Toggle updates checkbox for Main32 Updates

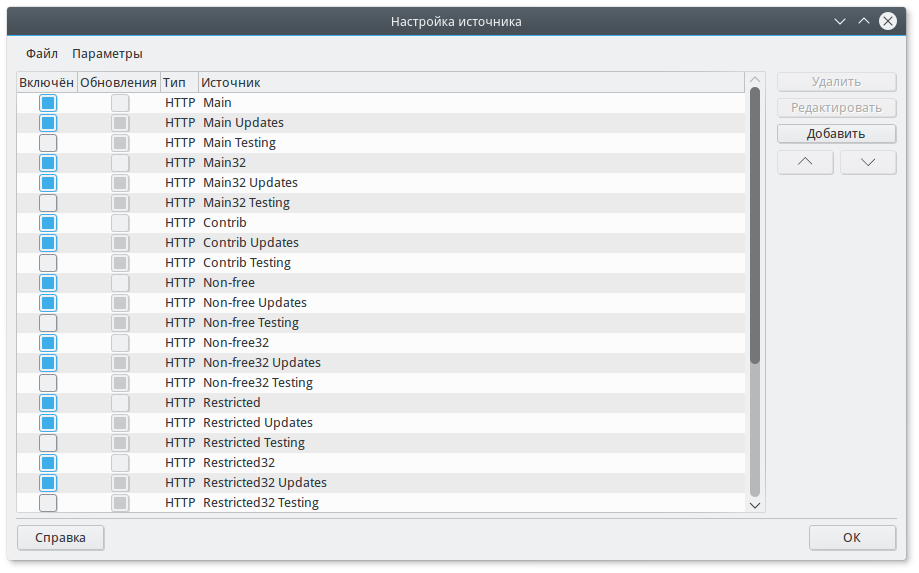pos(120,183)
